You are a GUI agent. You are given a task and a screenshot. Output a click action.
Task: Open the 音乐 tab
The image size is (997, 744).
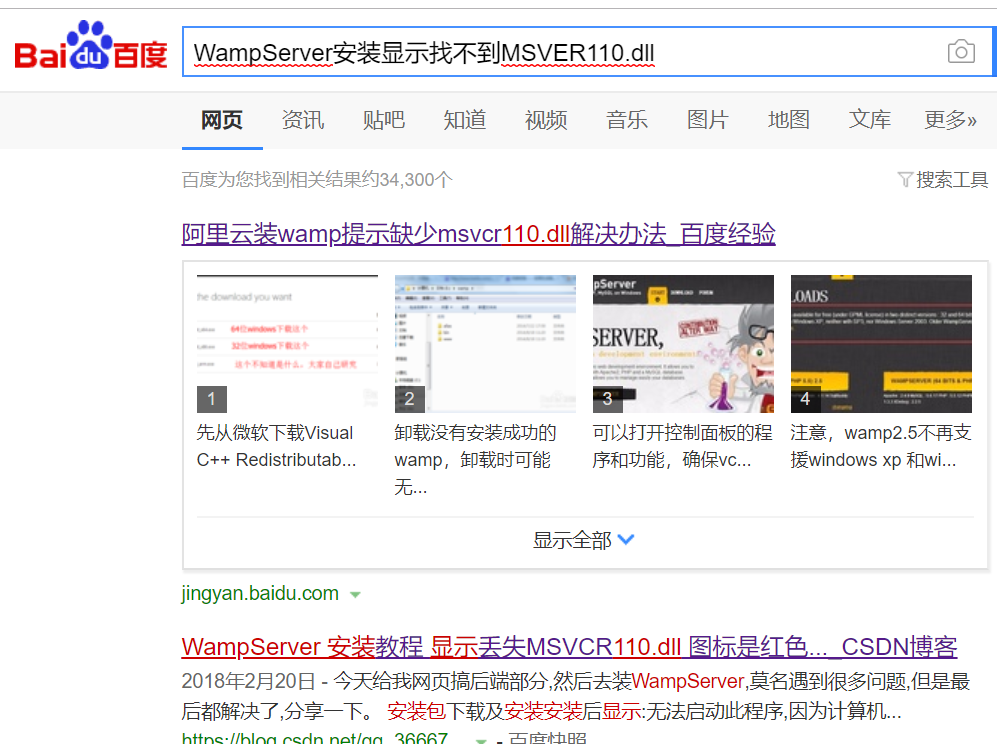[x=626, y=119]
